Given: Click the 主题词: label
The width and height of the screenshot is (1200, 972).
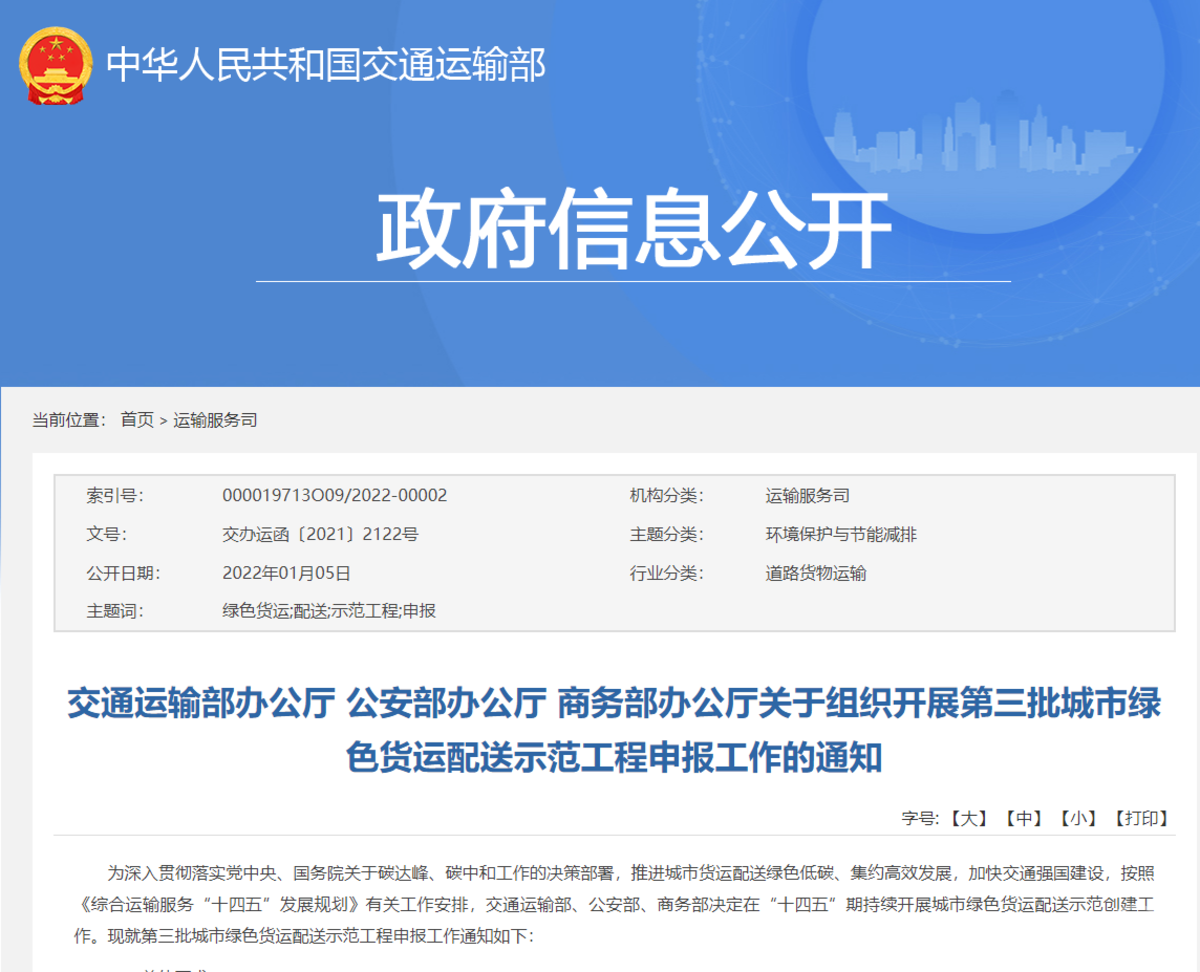Looking at the screenshot, I should click(x=114, y=610).
